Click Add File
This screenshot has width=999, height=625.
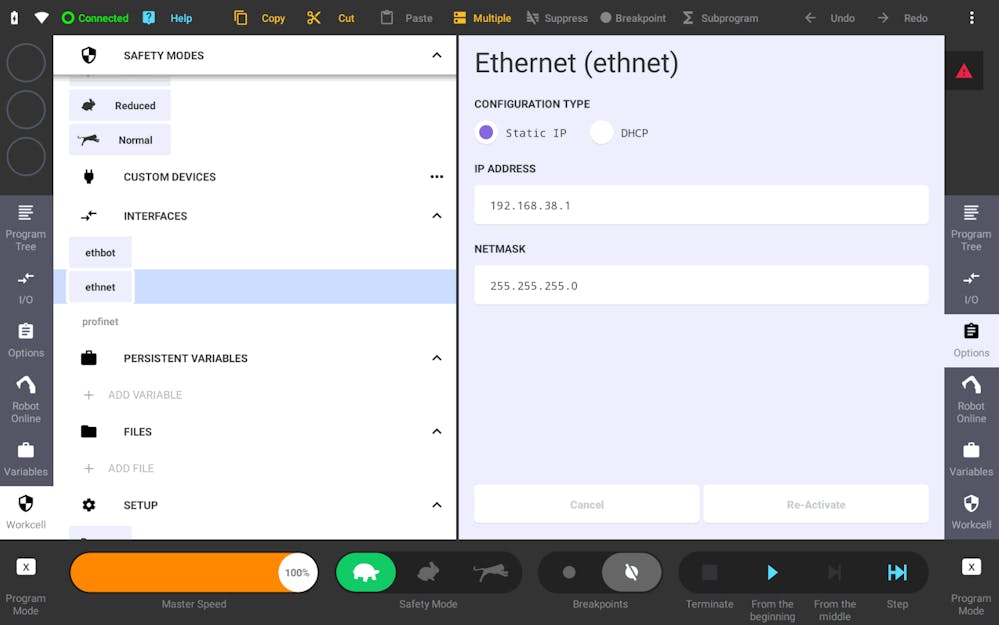119,468
